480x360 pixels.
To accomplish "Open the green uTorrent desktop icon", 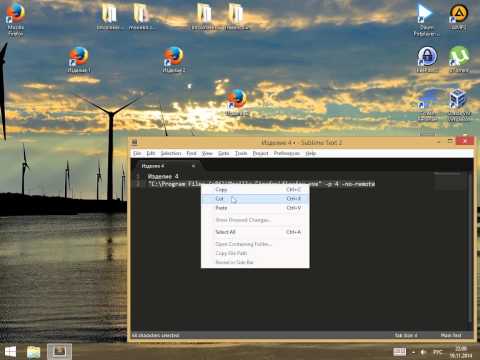I will point(459,59).
